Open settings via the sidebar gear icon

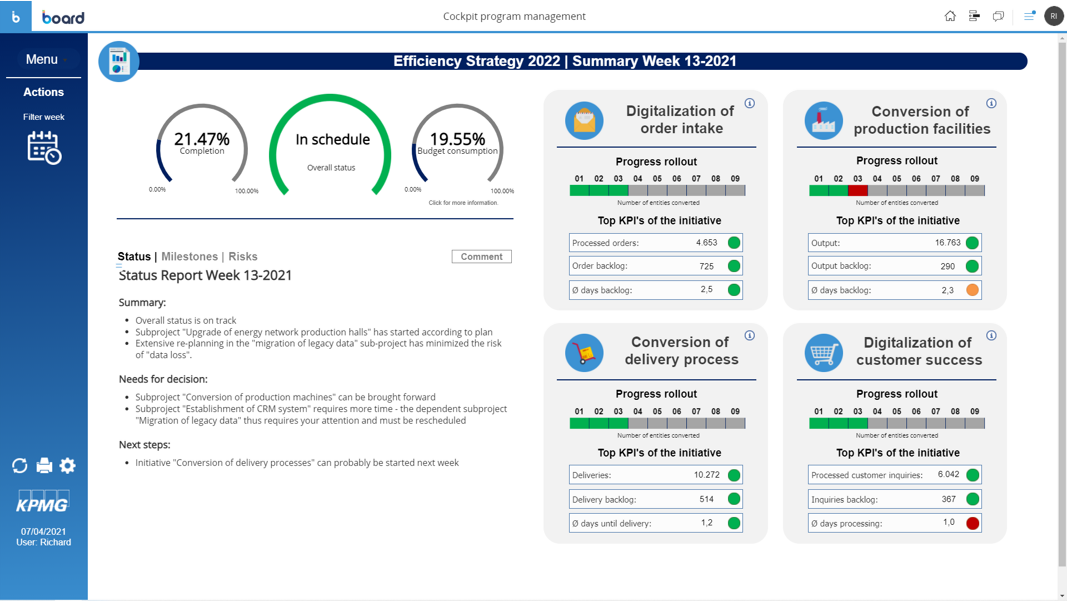(68, 466)
